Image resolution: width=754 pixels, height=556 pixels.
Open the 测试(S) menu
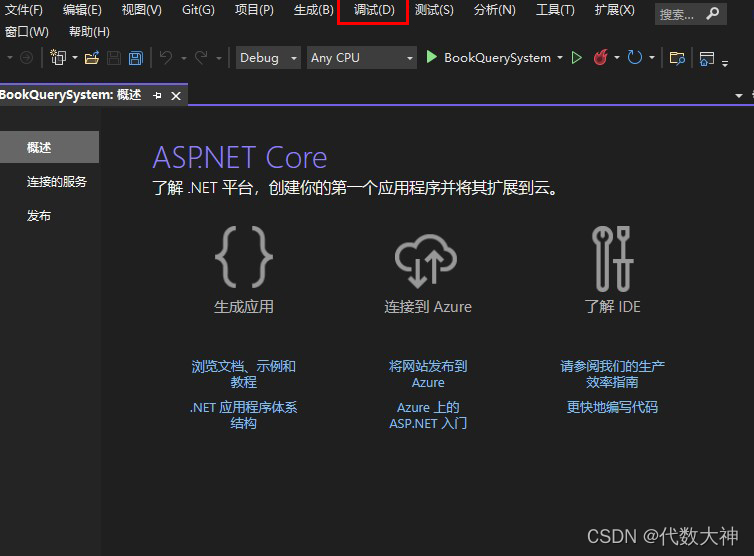[x=434, y=10]
